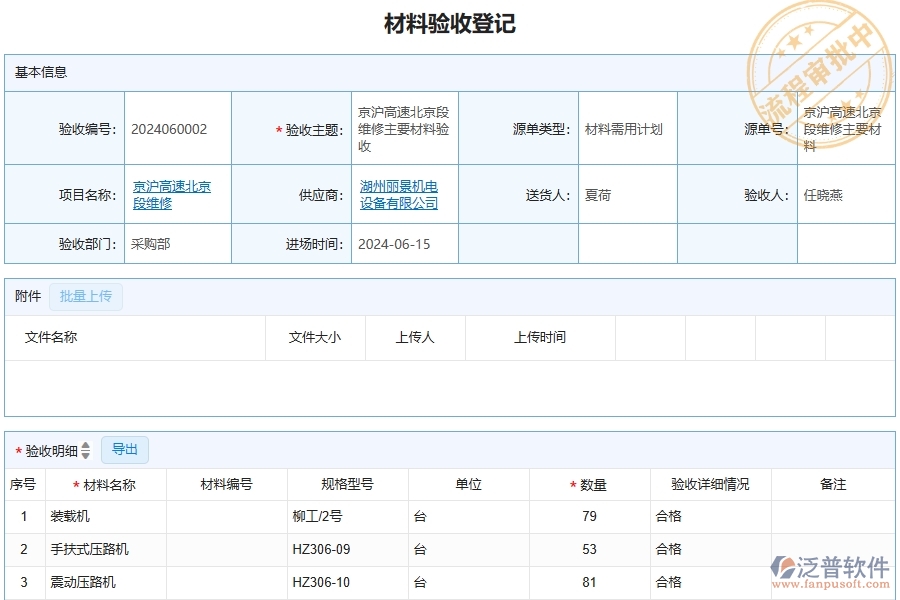This screenshot has width=900, height=600.
Task: Click the red asterisk beside 验收主题
Action: (278, 128)
